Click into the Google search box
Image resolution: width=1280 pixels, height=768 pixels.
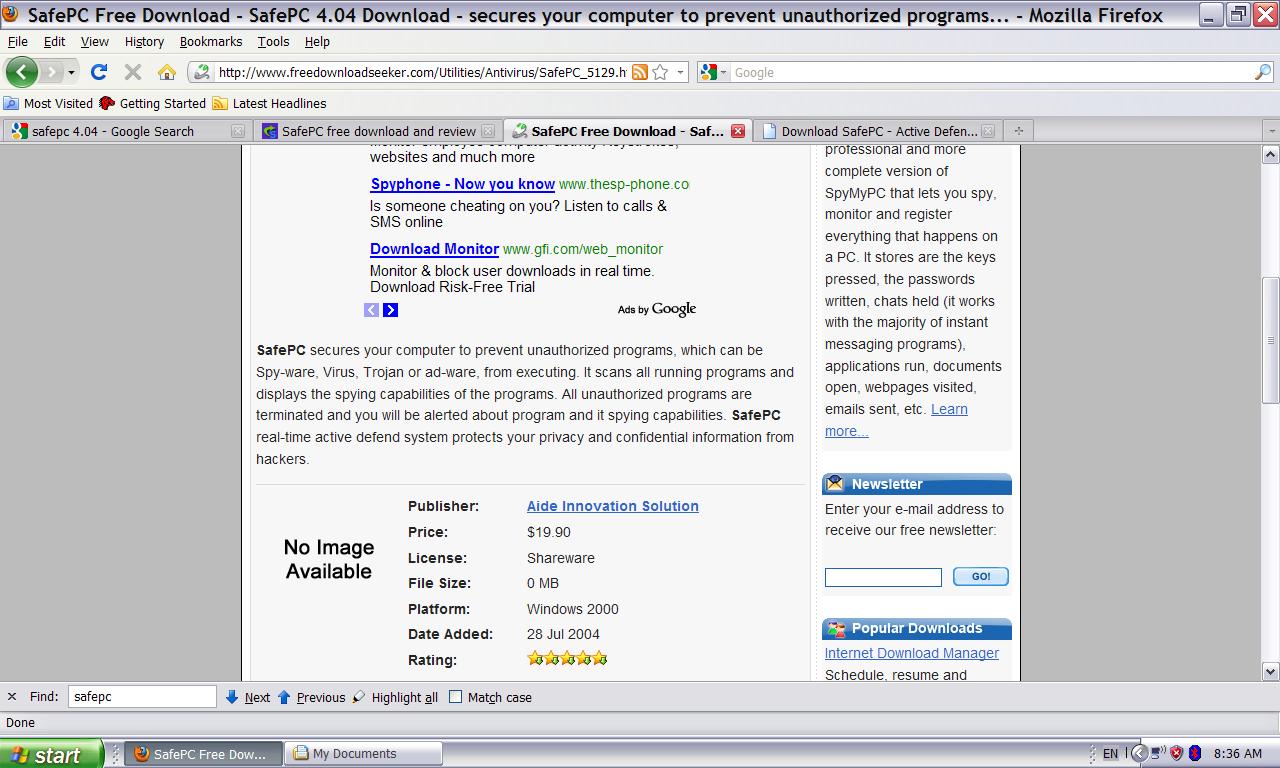tap(992, 72)
